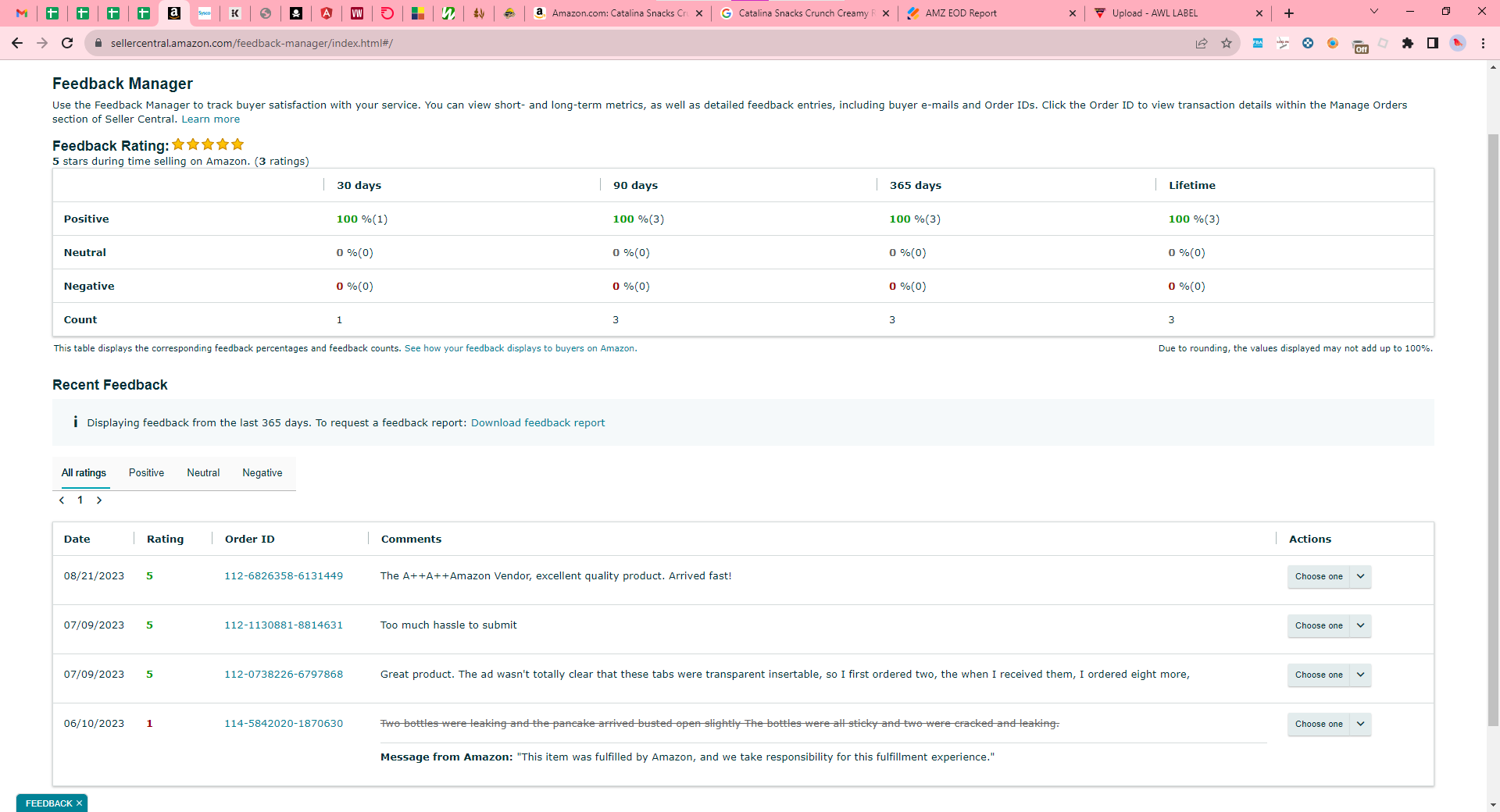Open order 112-1130881-8814631 details
The height and width of the screenshot is (812, 1500).
284,625
